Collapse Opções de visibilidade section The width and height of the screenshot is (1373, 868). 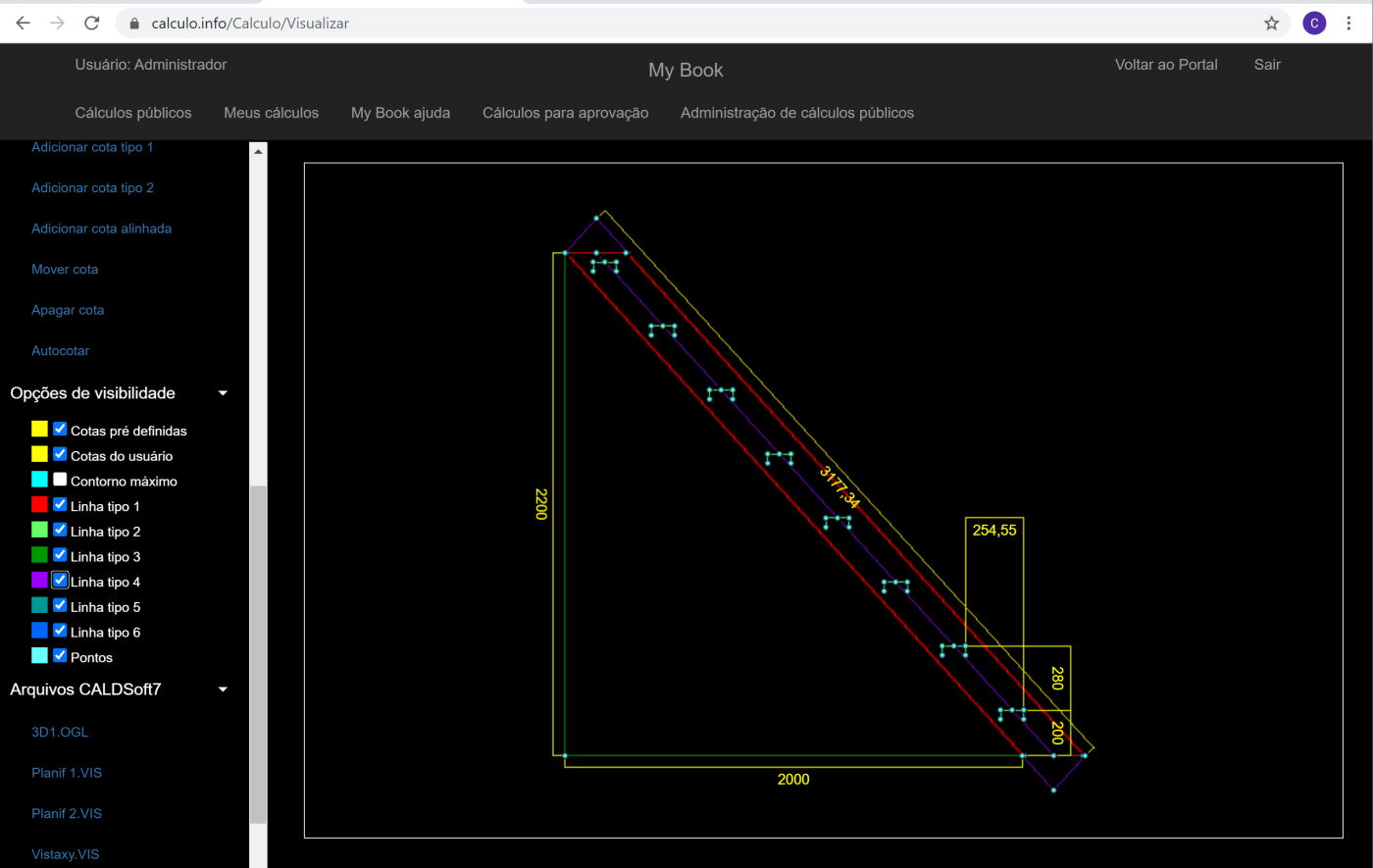coord(223,393)
